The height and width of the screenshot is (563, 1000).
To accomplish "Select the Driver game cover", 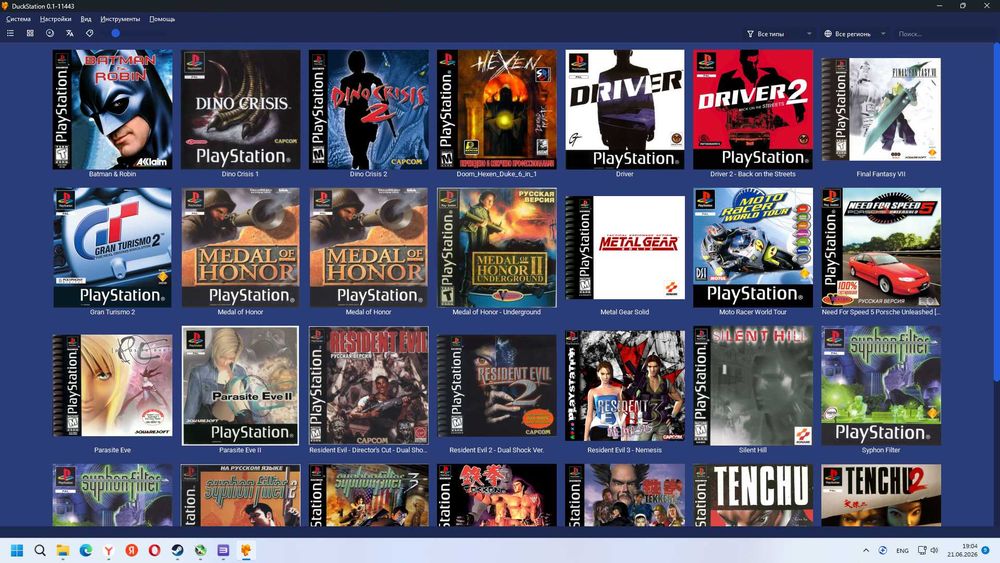I will point(625,110).
